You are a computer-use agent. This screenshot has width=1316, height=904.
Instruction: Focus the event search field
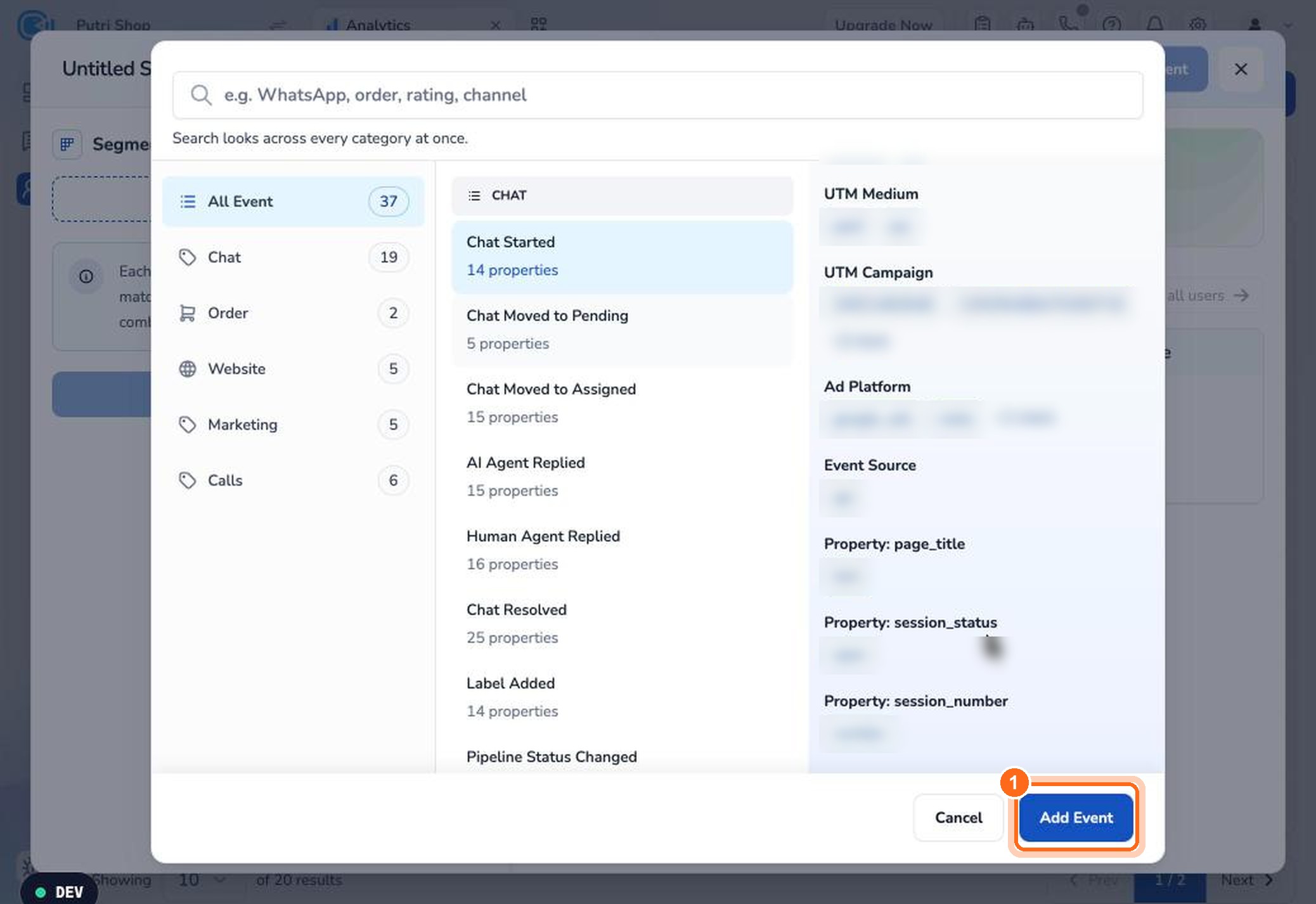[x=657, y=95]
